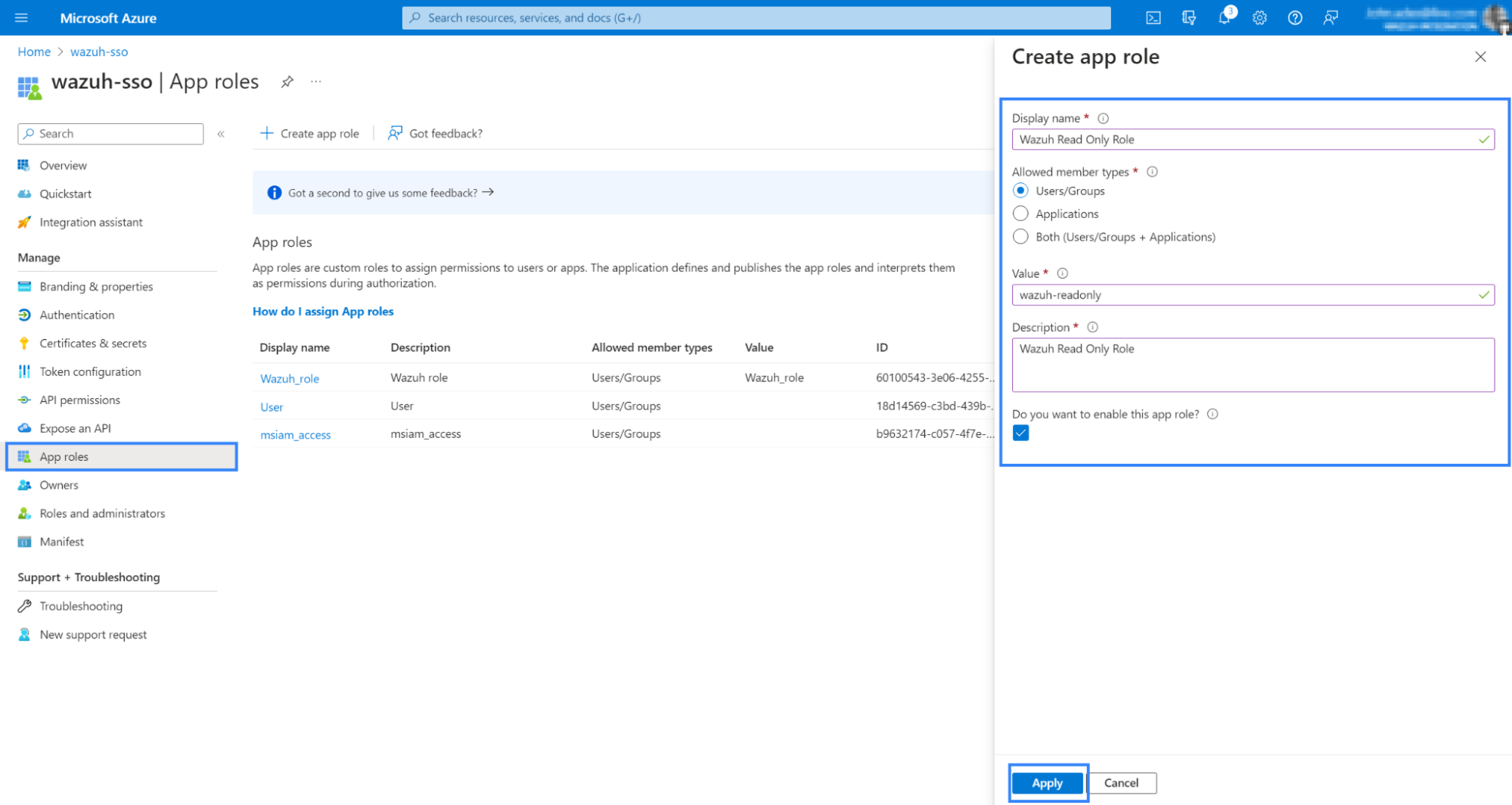Open Cloud Shell from the top bar
This screenshot has width=1512, height=805.
pos(1153,17)
